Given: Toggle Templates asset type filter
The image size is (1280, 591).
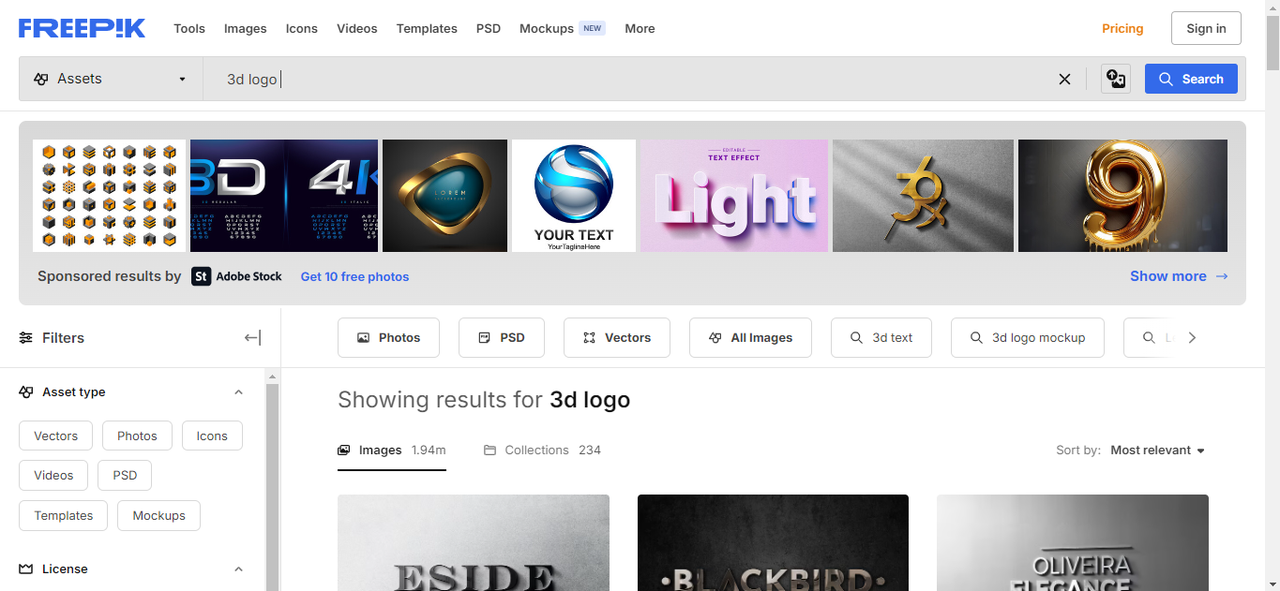Looking at the screenshot, I should 64,516.
